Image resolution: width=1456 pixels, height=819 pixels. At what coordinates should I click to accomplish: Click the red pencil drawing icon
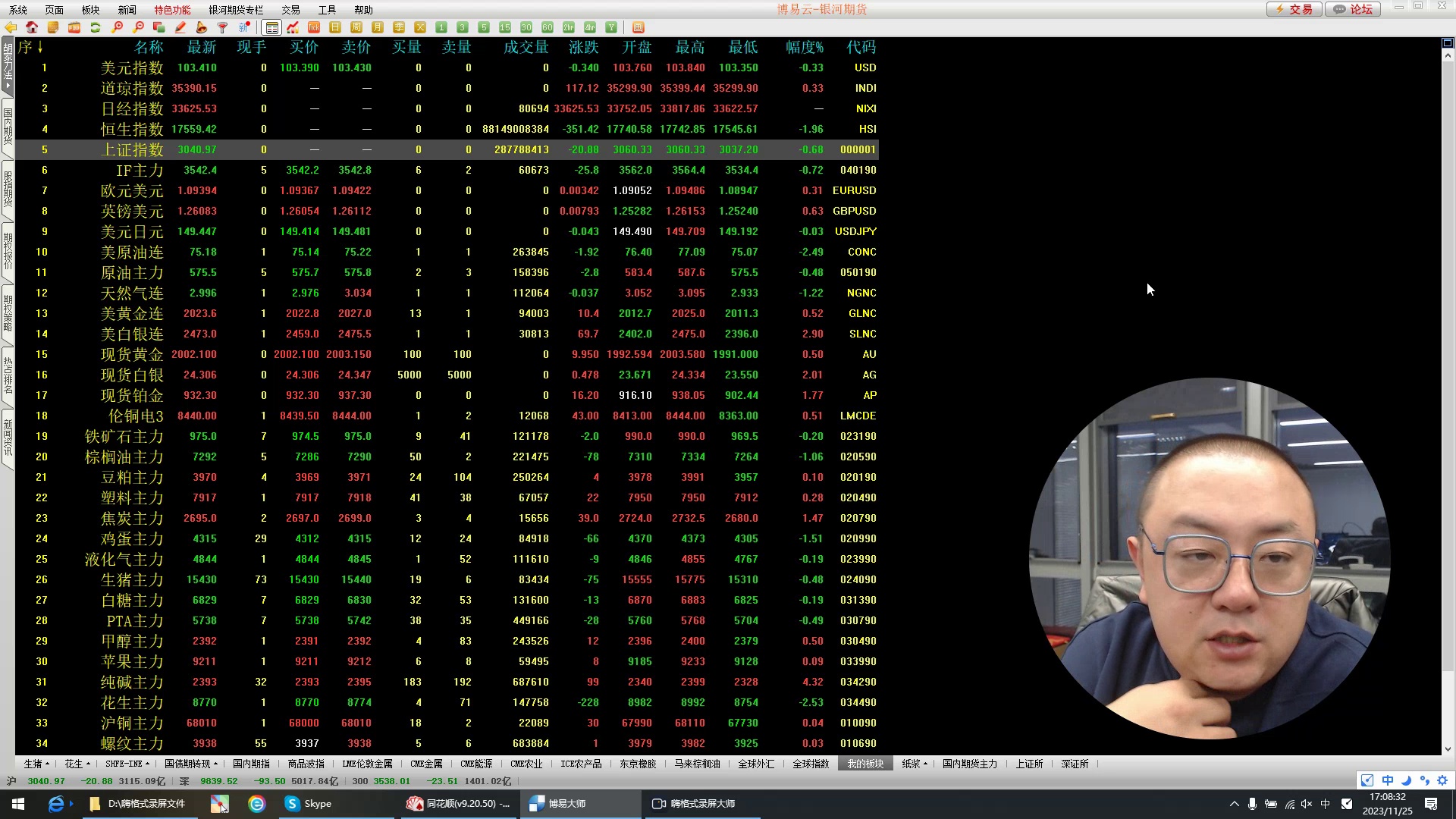pos(180,27)
